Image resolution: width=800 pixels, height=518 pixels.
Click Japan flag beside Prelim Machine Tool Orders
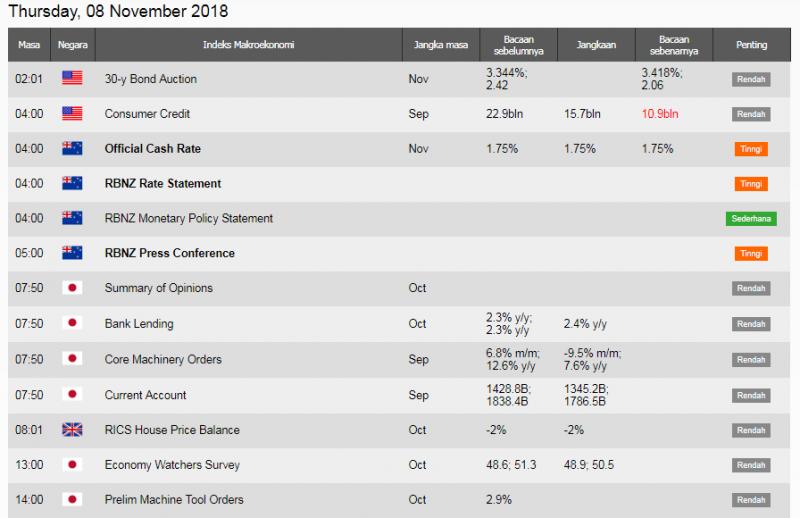72,499
